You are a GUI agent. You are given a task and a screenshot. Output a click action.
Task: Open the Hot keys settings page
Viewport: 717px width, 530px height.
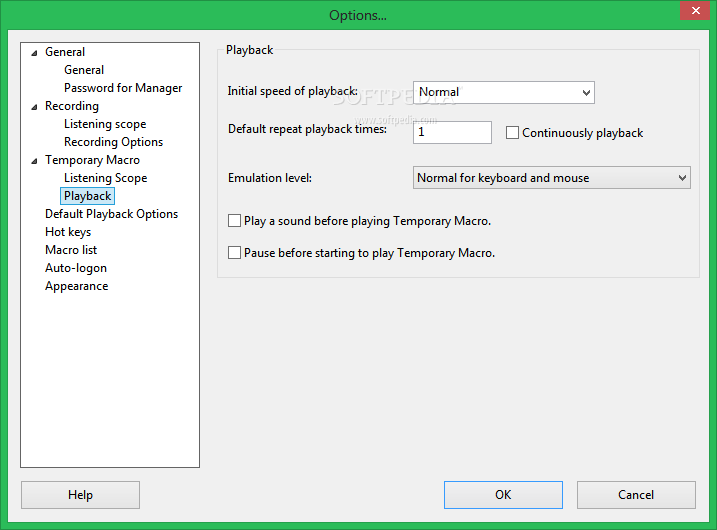[x=68, y=232]
